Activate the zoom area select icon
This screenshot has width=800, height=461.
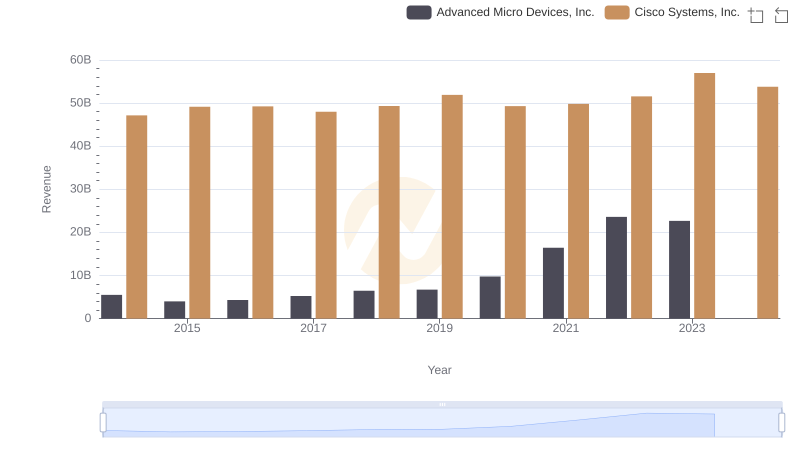756,15
